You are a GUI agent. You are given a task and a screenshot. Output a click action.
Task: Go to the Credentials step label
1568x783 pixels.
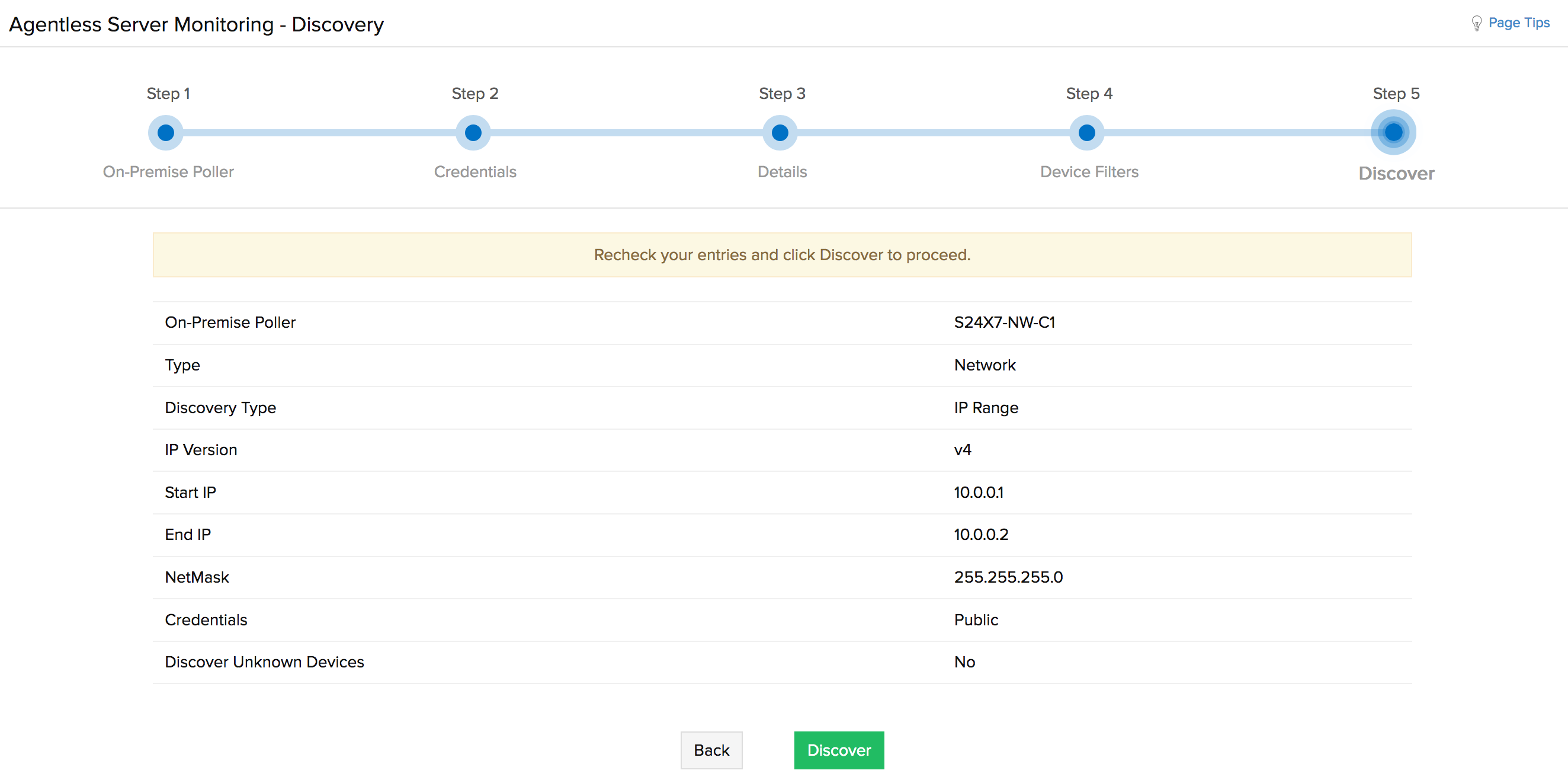click(x=474, y=172)
